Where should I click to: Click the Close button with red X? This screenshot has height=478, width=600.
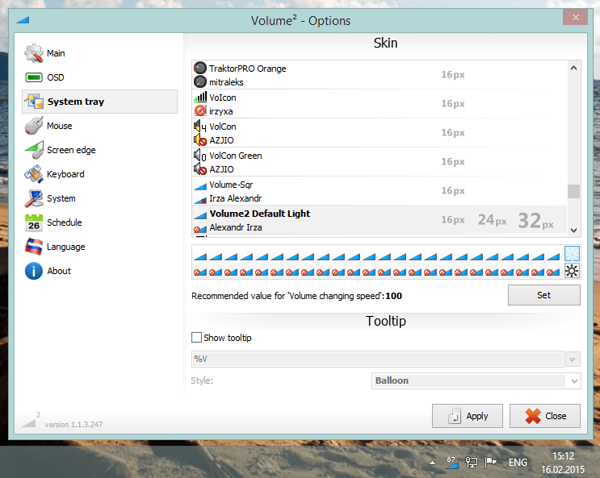(x=545, y=416)
